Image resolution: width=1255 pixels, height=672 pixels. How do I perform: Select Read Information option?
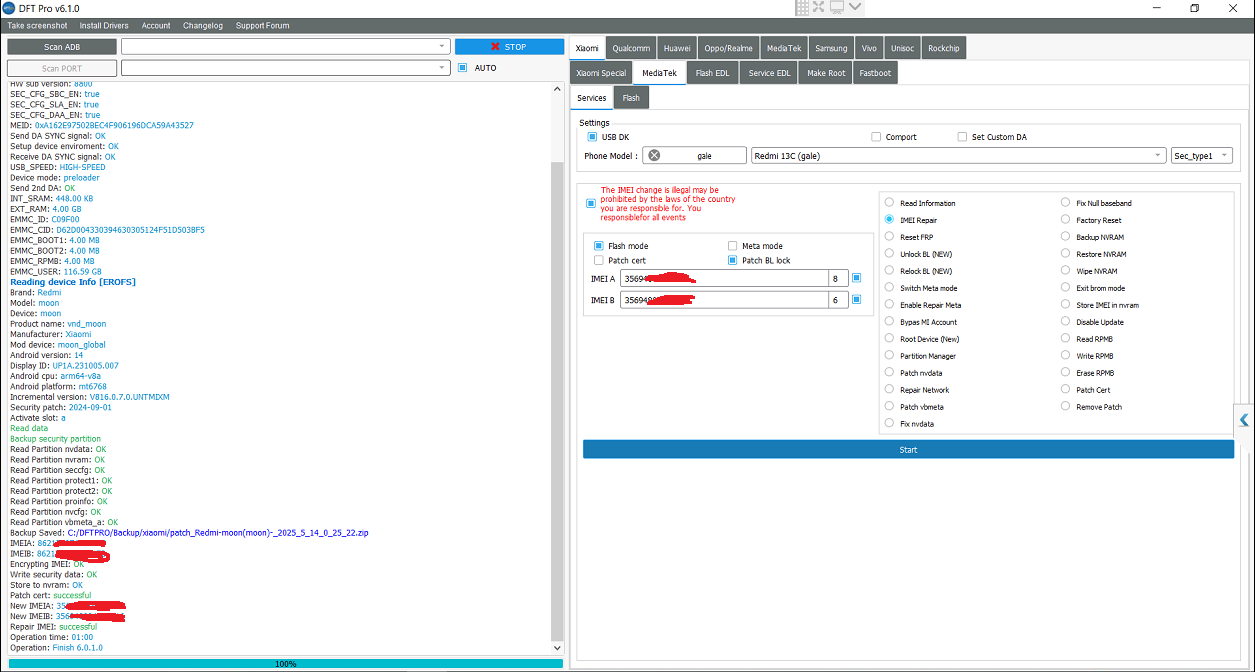[920, 203]
